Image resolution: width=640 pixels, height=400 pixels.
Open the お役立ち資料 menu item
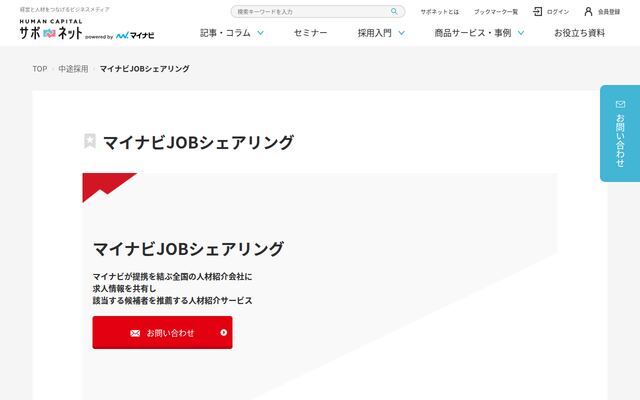point(579,33)
